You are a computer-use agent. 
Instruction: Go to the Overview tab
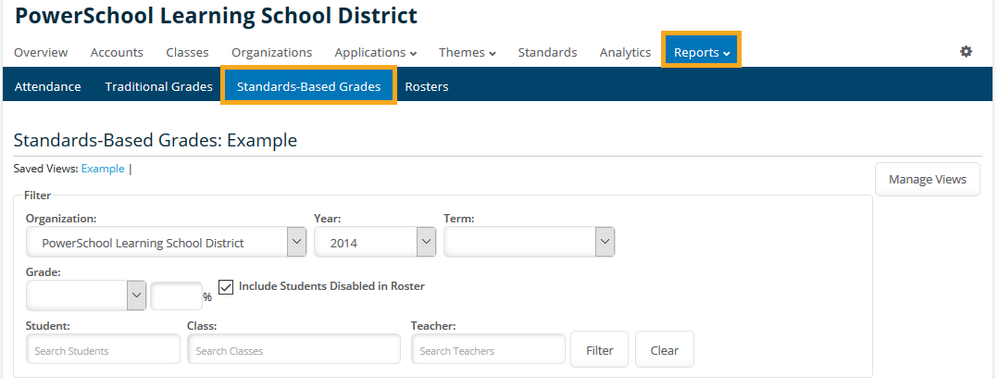(x=41, y=53)
